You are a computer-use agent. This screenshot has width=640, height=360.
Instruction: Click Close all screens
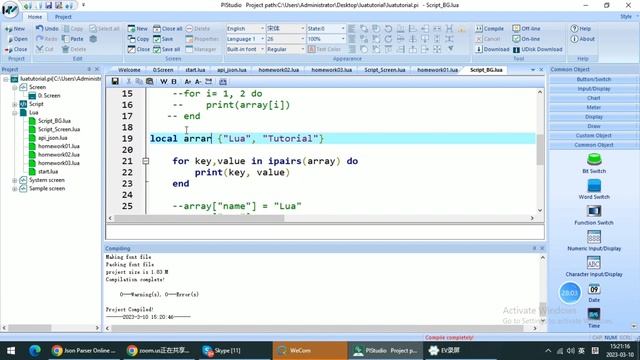168,29
